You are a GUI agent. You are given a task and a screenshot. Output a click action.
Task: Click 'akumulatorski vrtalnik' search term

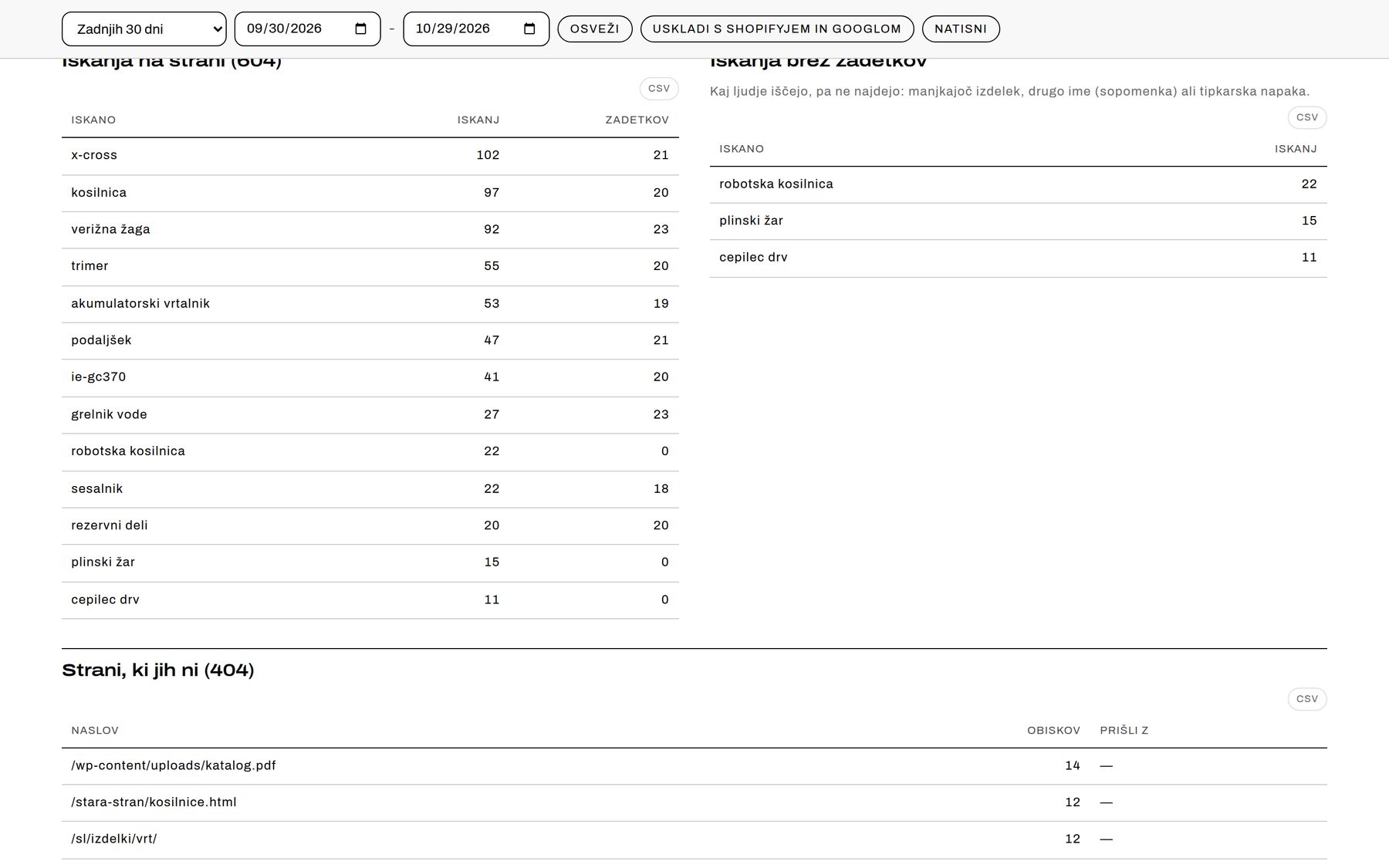point(140,304)
